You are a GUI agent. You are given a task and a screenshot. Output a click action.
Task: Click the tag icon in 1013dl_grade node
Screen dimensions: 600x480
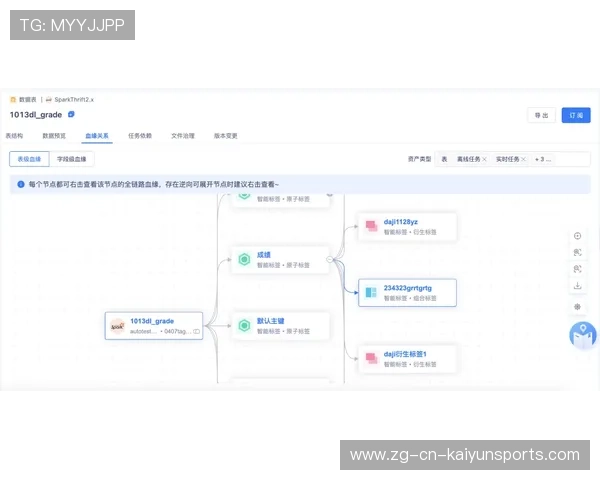[196, 331]
